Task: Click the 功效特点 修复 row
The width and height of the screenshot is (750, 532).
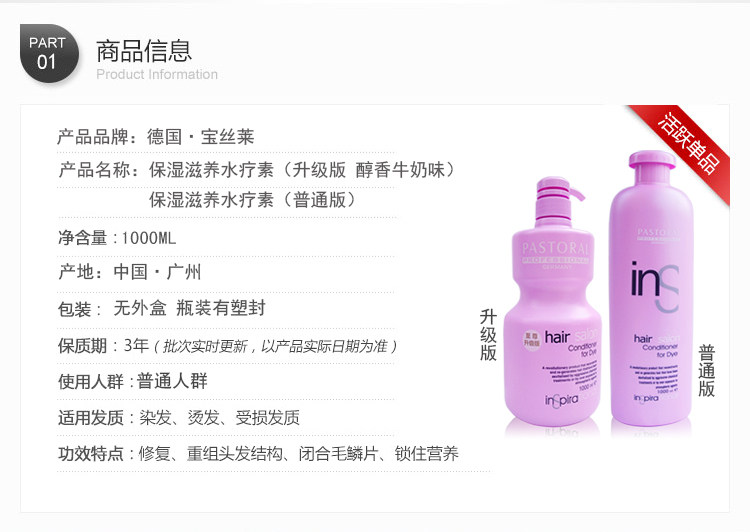Action: 258,453
